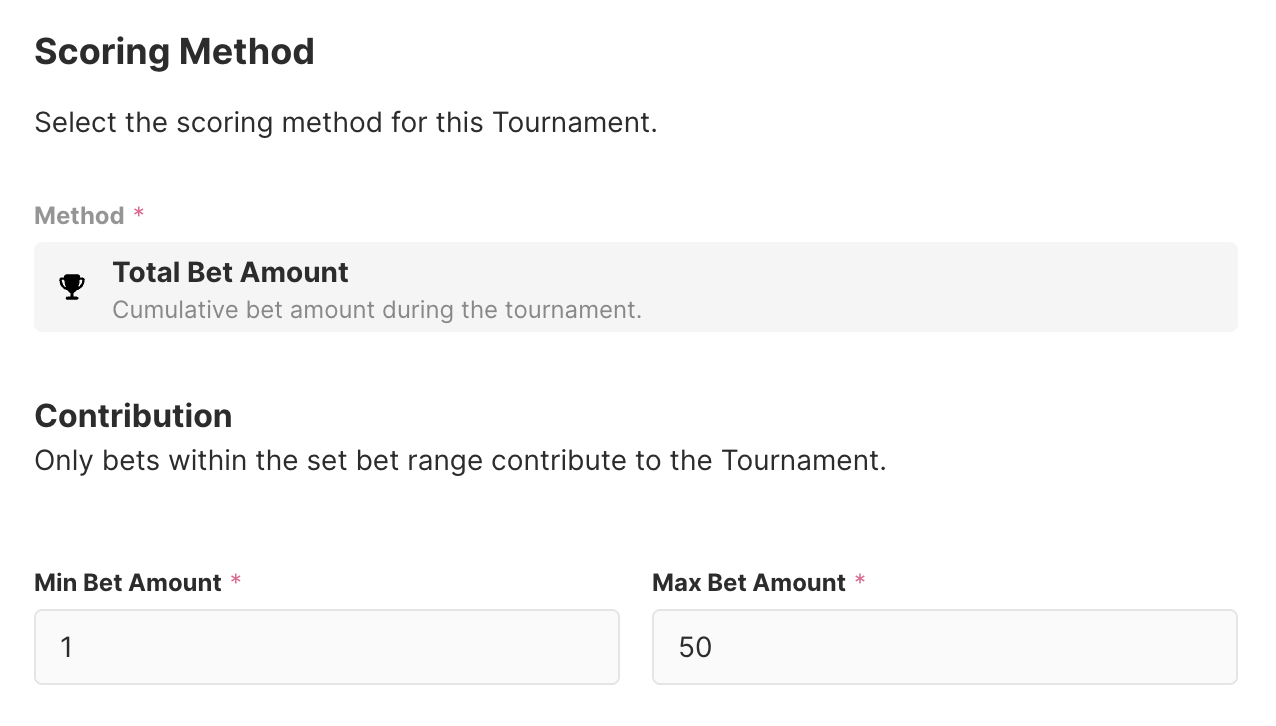Click the word 'Tournament' in the scoring description
Image resolution: width=1276 pixels, height=726 pixels.
pos(570,123)
